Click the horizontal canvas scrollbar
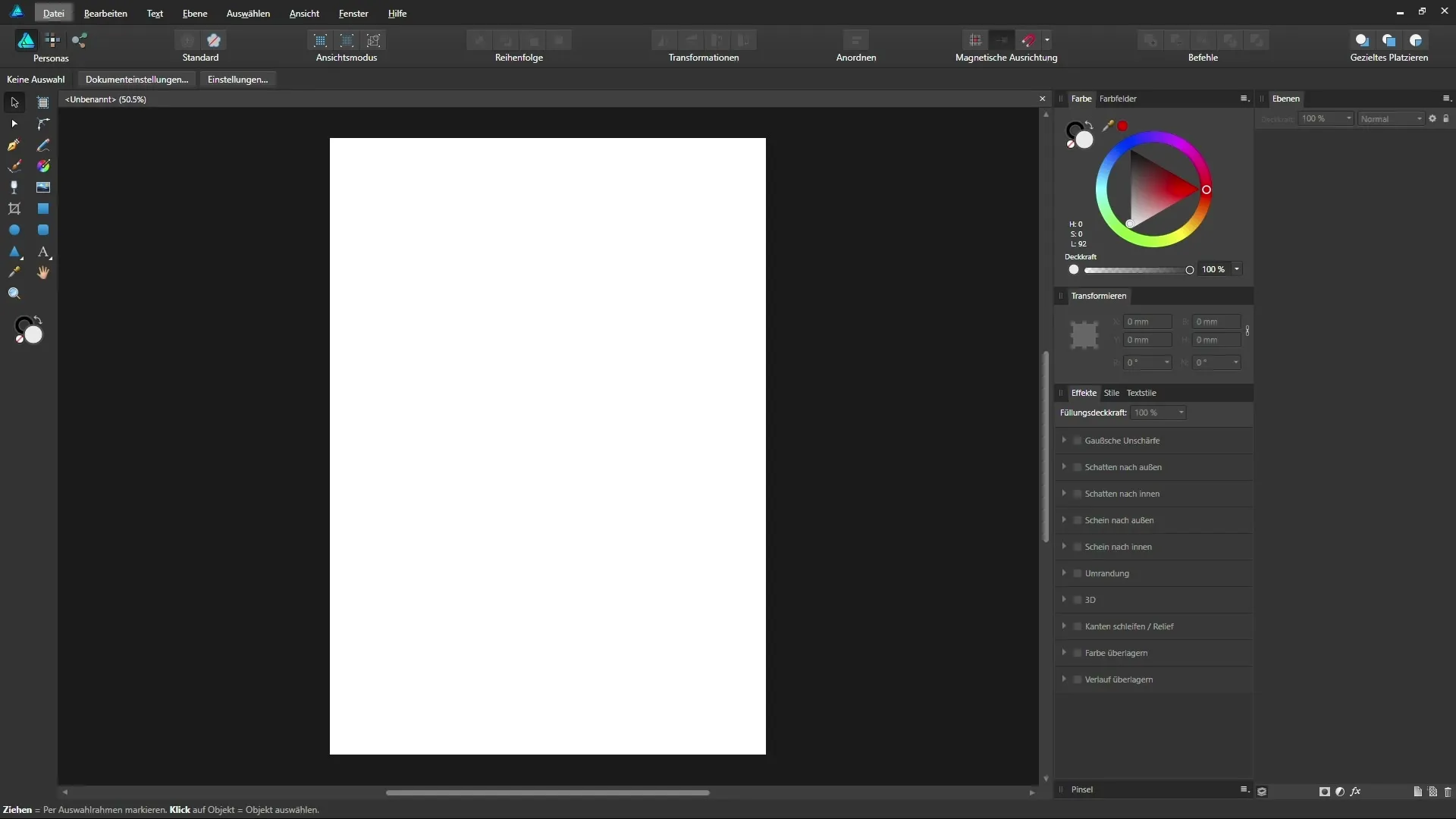 click(548, 792)
